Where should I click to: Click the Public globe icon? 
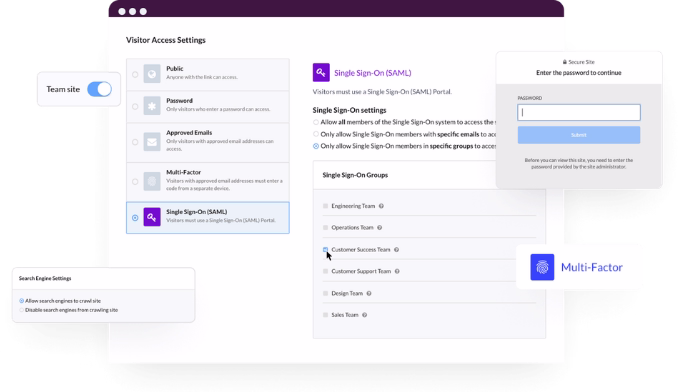tap(152, 74)
